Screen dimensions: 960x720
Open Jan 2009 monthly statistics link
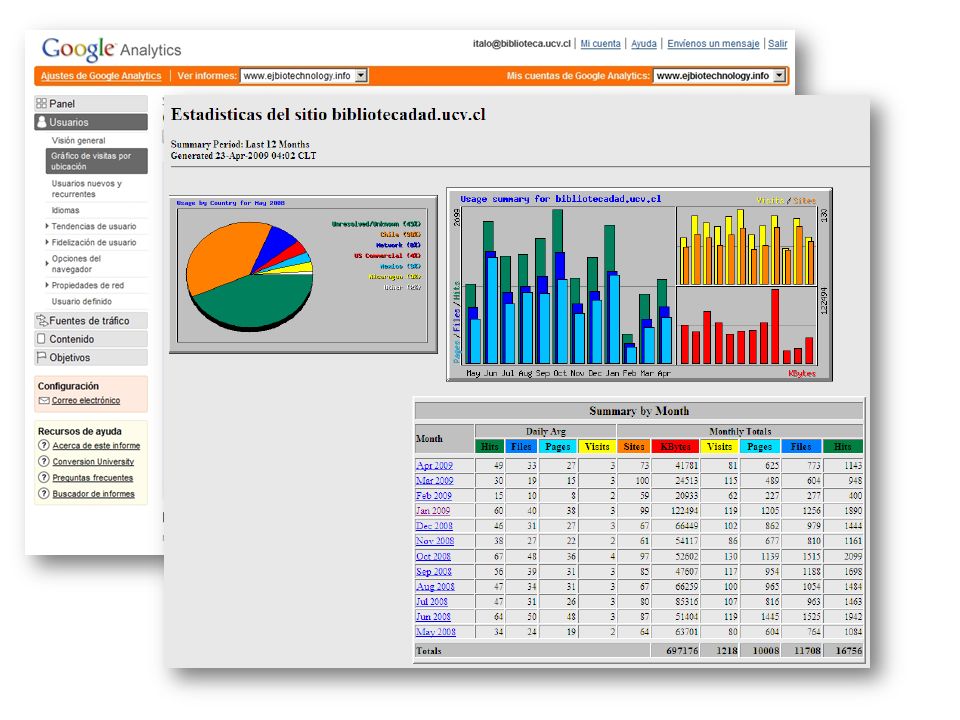[433, 511]
